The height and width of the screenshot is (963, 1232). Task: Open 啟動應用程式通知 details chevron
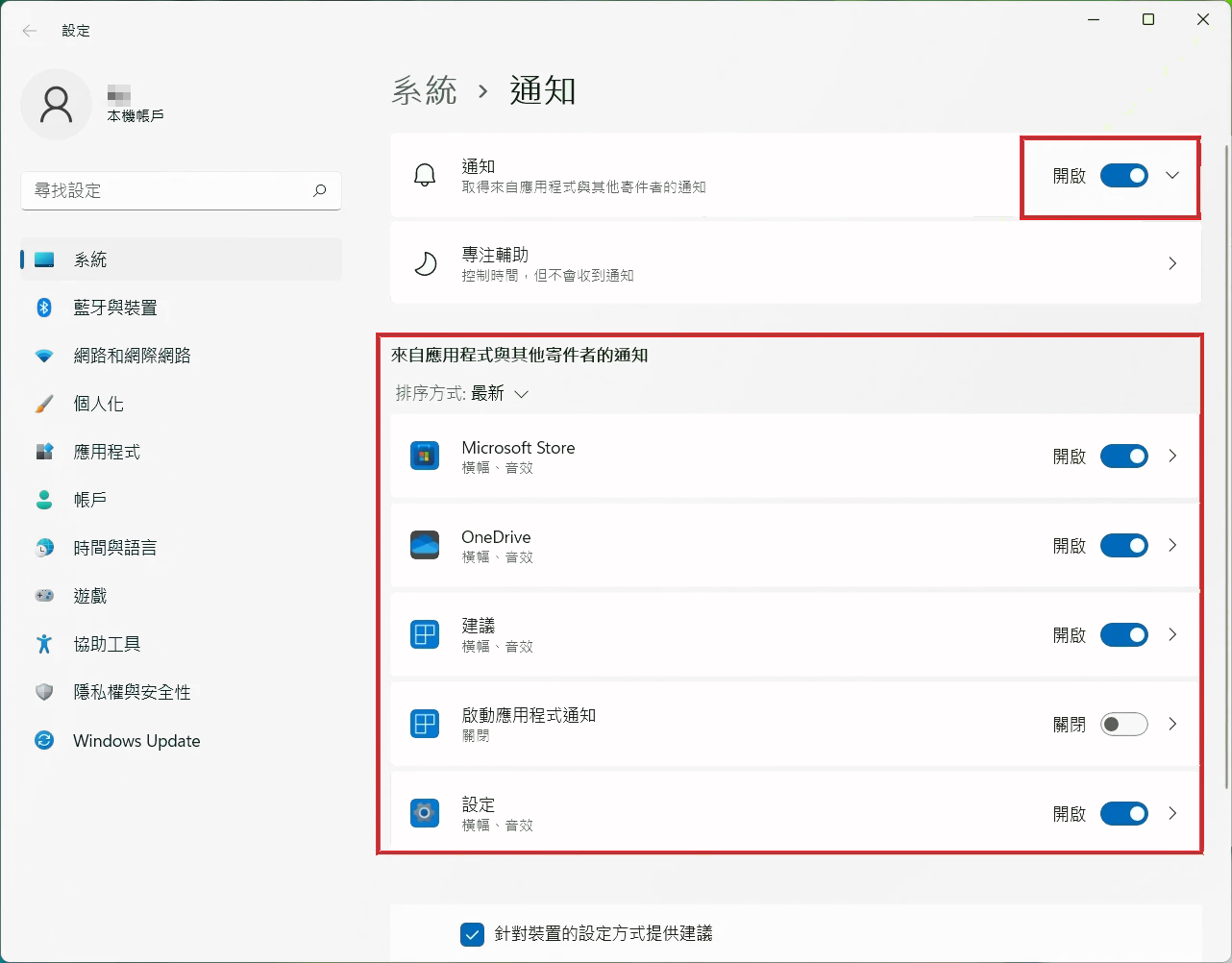tap(1172, 724)
